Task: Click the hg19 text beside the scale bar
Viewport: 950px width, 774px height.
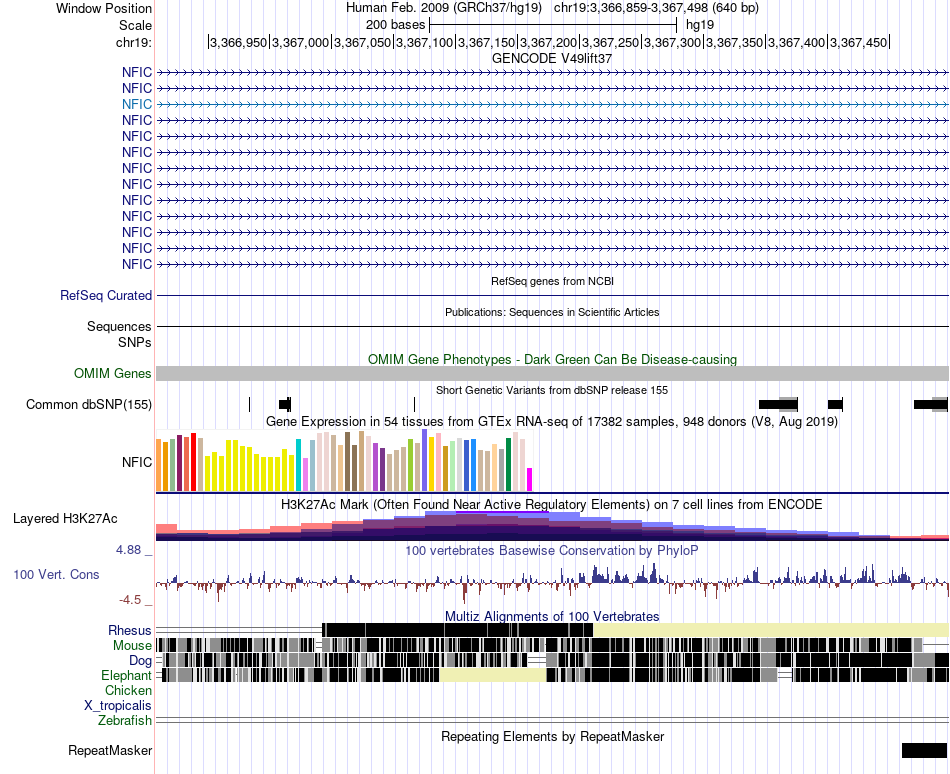Action: (700, 25)
